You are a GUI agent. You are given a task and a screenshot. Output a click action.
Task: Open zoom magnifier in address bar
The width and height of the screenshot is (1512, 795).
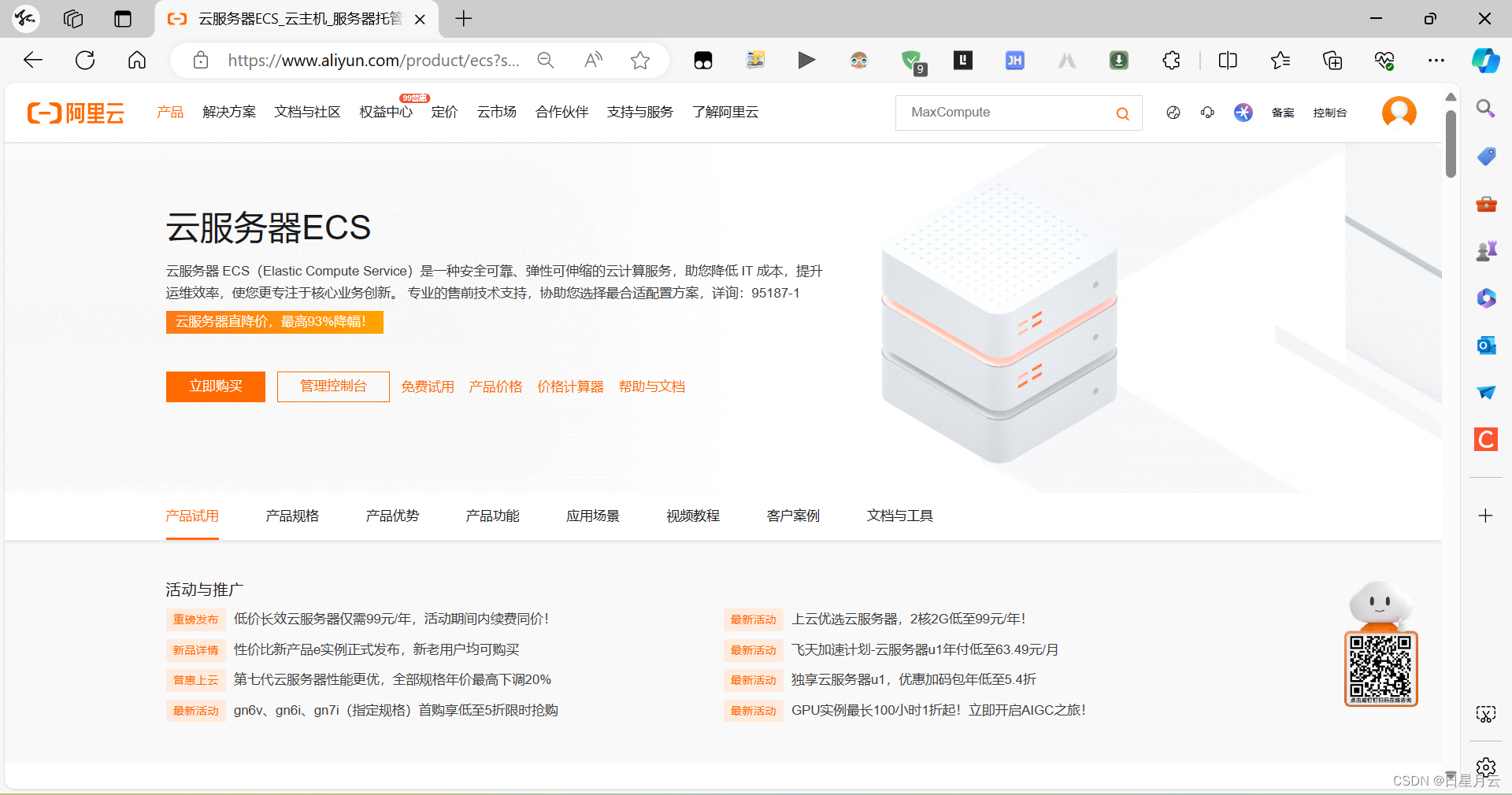pyautogui.click(x=545, y=61)
